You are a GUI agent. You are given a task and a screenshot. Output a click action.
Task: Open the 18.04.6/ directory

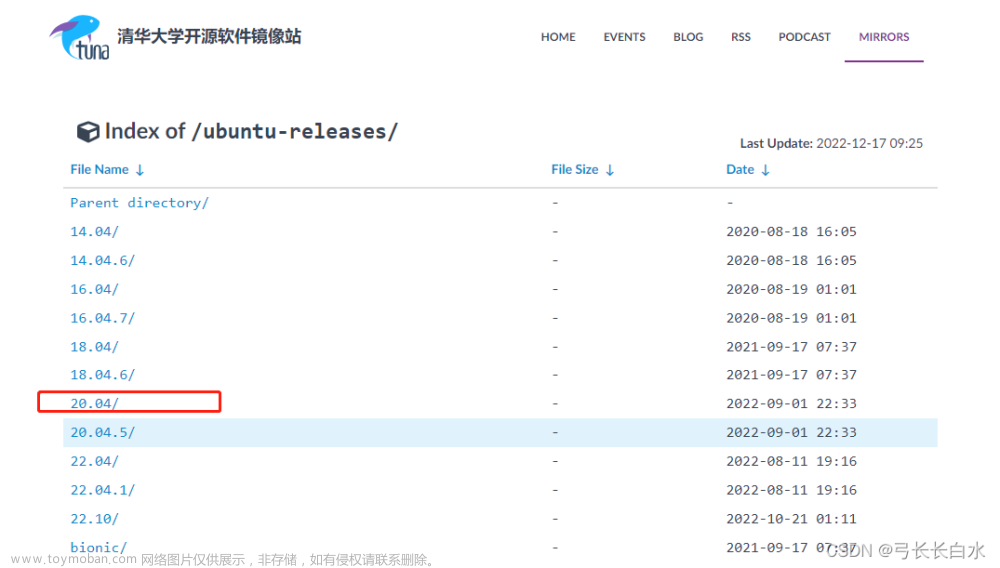point(103,375)
